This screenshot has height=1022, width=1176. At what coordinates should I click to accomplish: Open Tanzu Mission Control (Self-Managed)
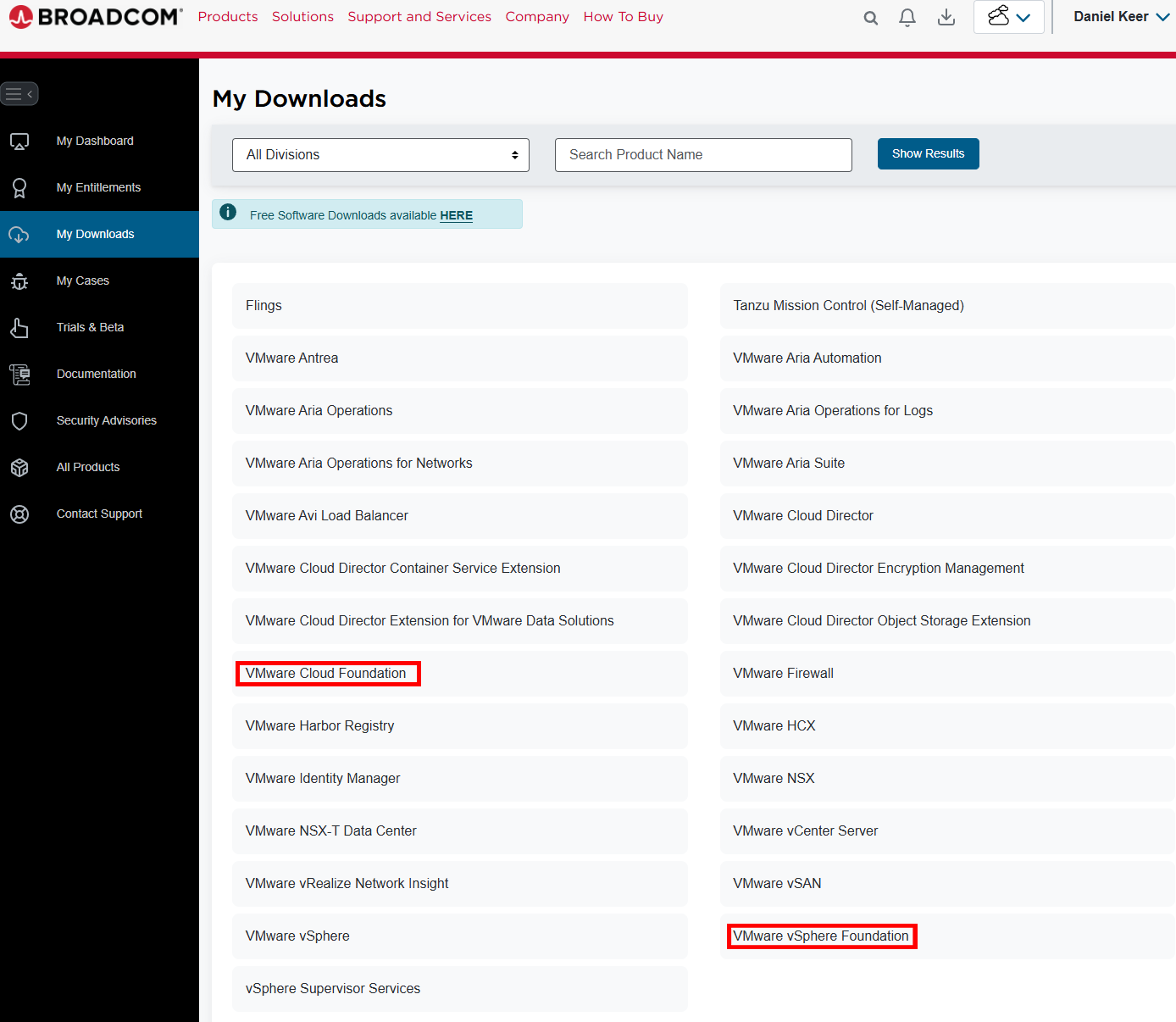pos(947,306)
